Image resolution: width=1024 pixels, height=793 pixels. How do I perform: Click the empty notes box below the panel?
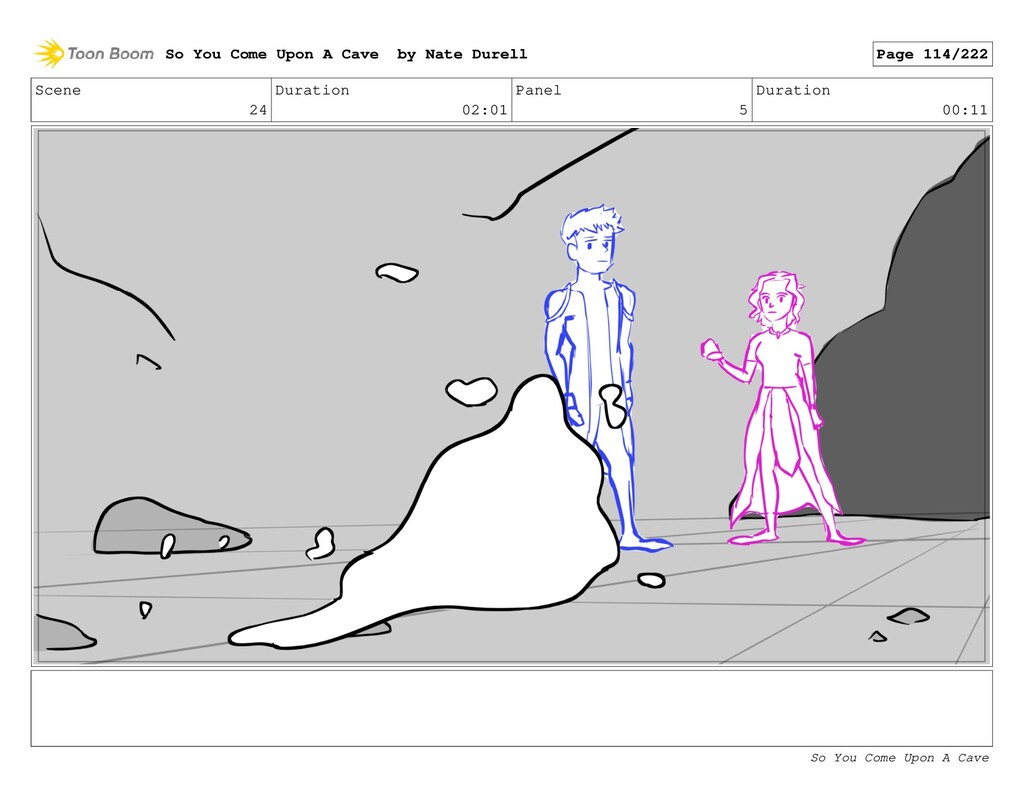511,708
